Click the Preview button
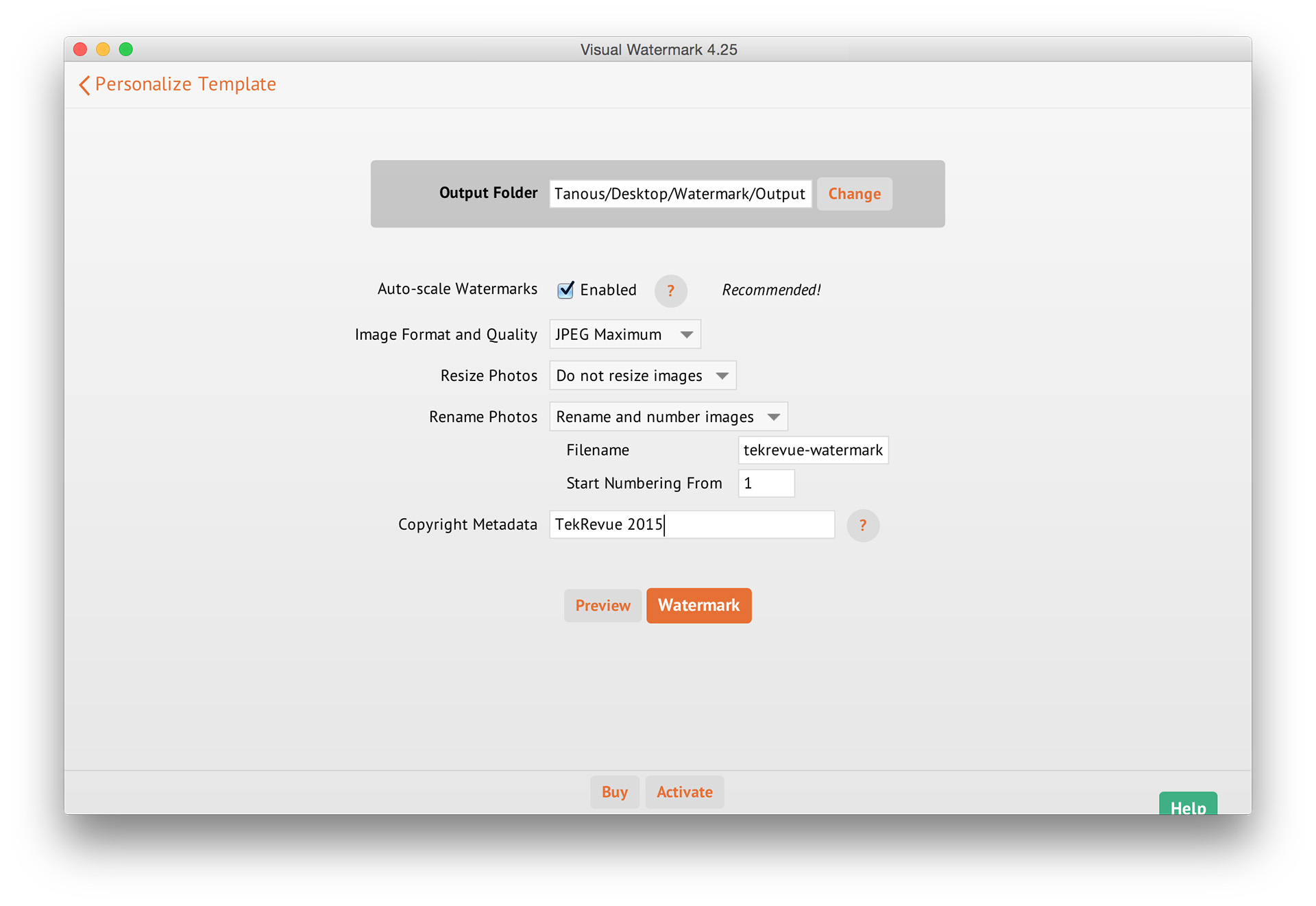The width and height of the screenshot is (1316, 906). [602, 605]
